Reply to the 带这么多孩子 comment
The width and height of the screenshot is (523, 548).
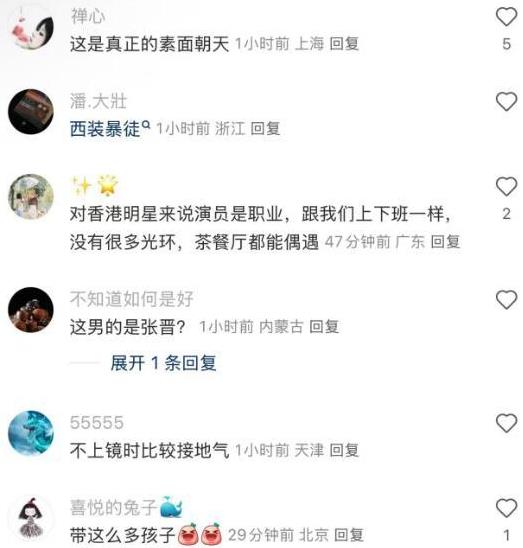coord(349,535)
